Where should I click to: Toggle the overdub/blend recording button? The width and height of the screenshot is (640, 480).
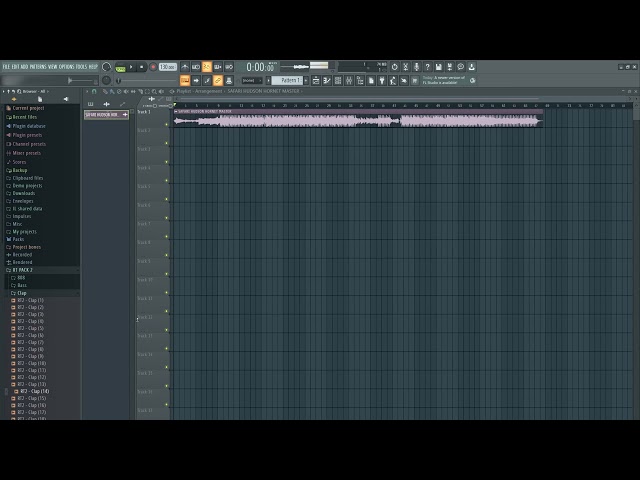218,67
